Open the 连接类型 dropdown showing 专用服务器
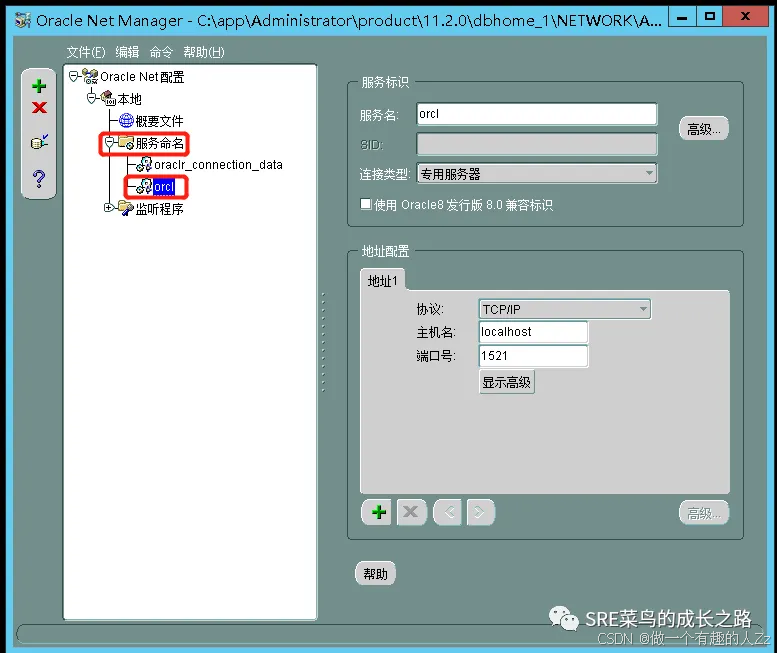777x653 pixels. pos(537,173)
